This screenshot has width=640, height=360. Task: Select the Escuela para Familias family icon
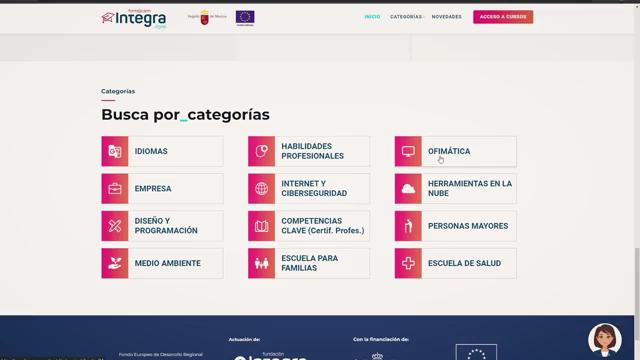pyautogui.click(x=261, y=263)
